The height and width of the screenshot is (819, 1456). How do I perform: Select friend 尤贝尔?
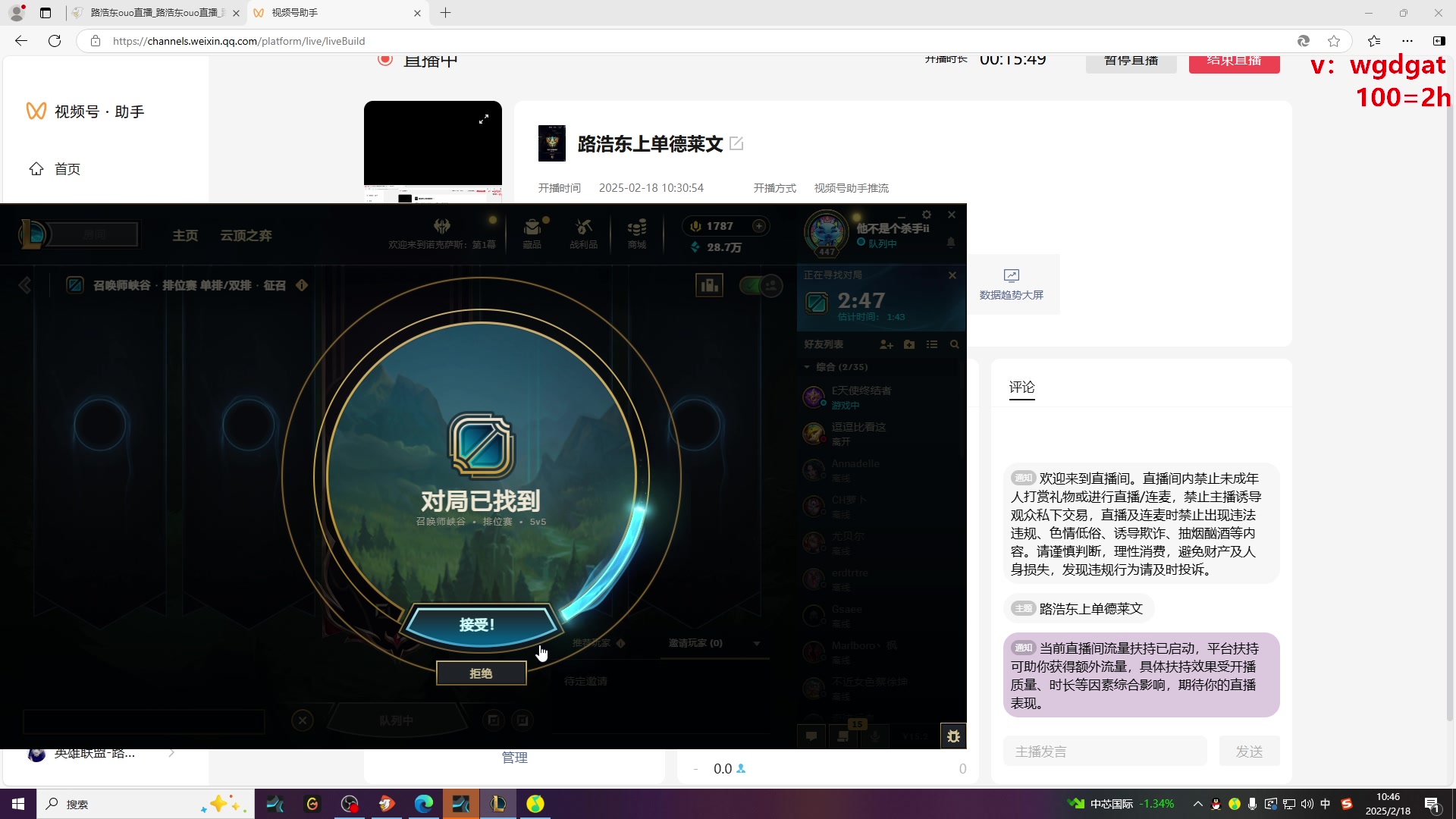(880, 543)
